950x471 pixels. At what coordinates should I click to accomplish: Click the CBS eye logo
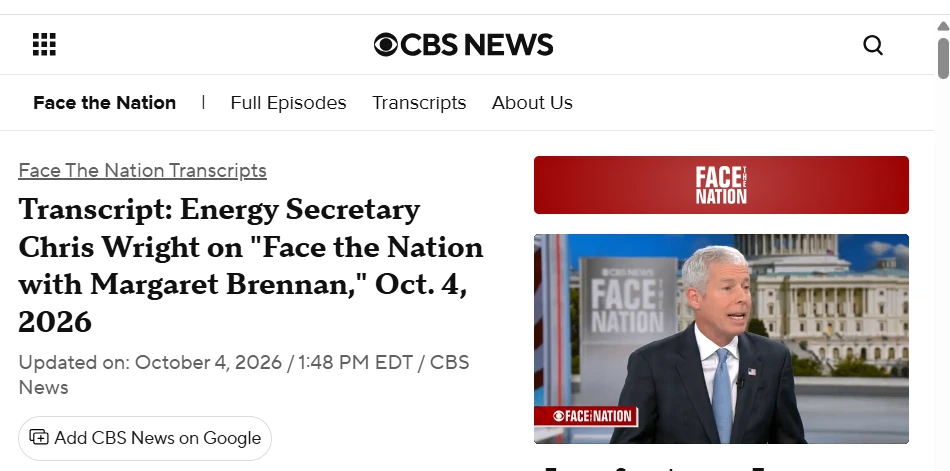pyautogui.click(x=385, y=45)
